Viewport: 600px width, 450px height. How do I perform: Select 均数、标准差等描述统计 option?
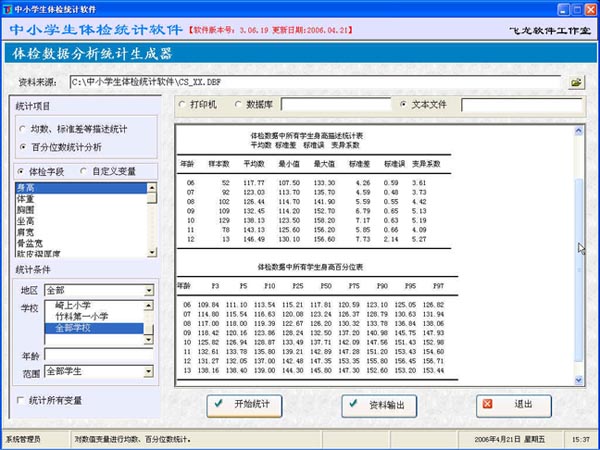[x=24, y=129]
